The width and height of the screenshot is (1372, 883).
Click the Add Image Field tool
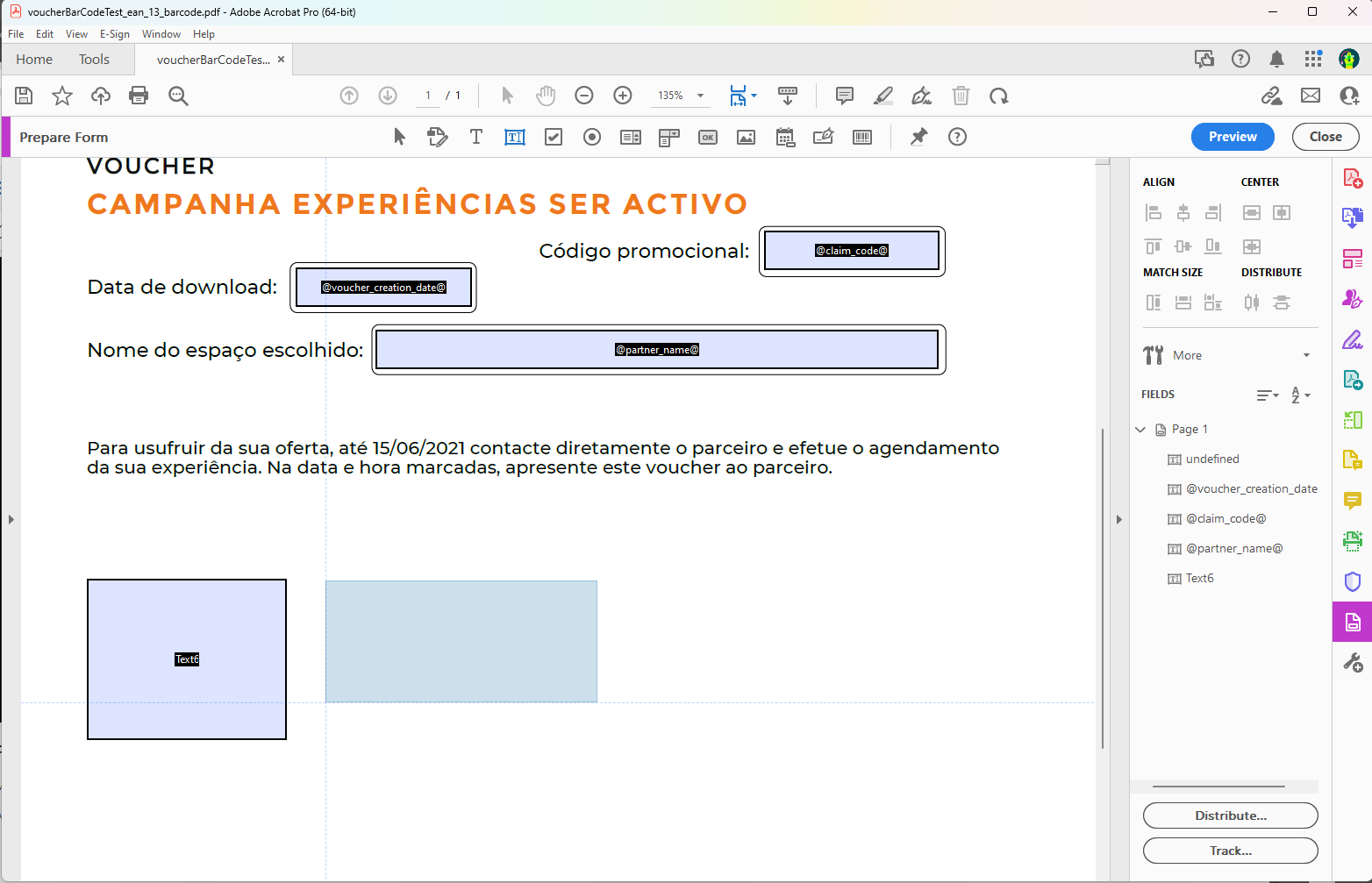(x=746, y=137)
